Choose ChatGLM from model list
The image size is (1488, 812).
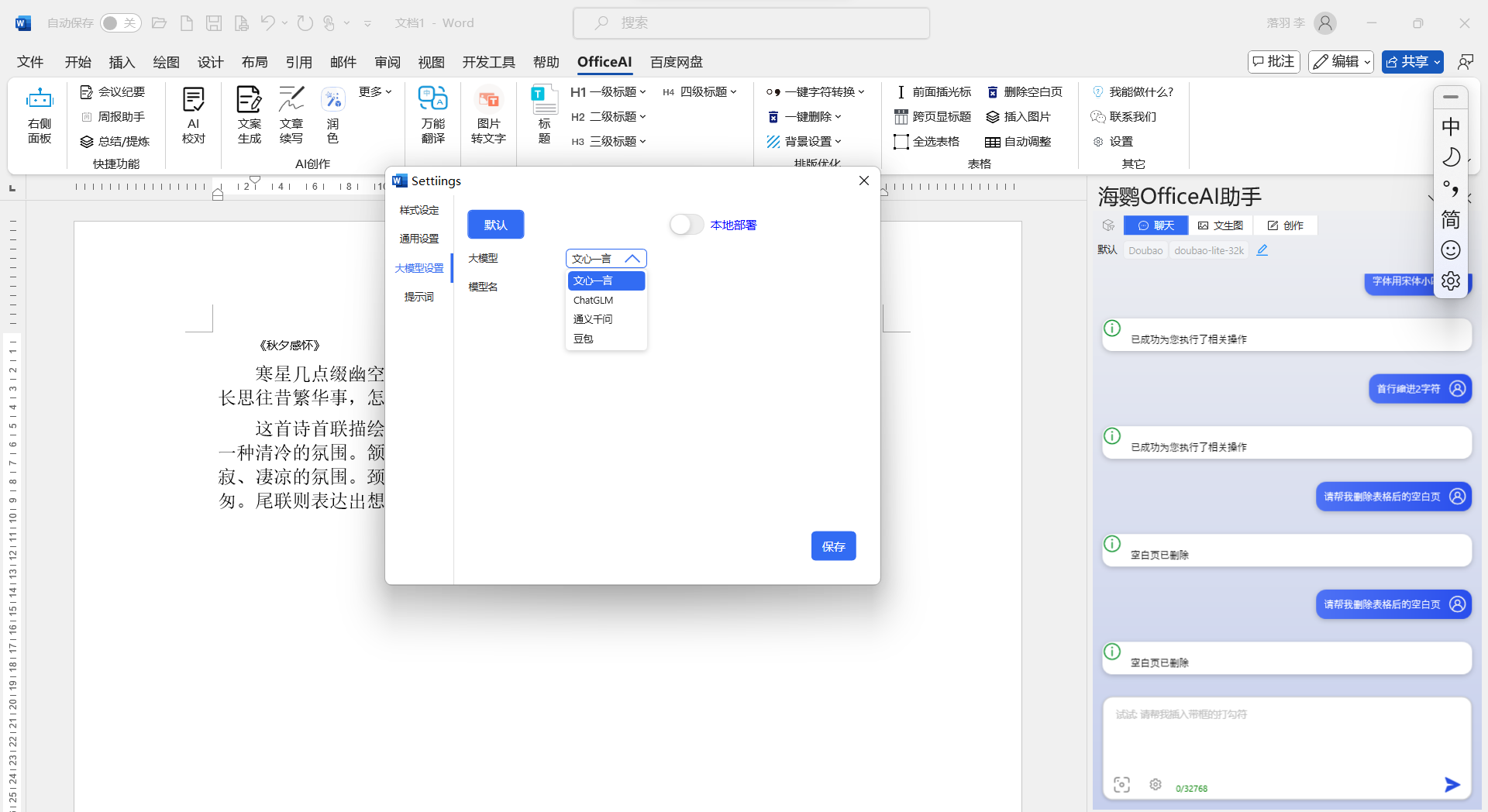[606, 301]
